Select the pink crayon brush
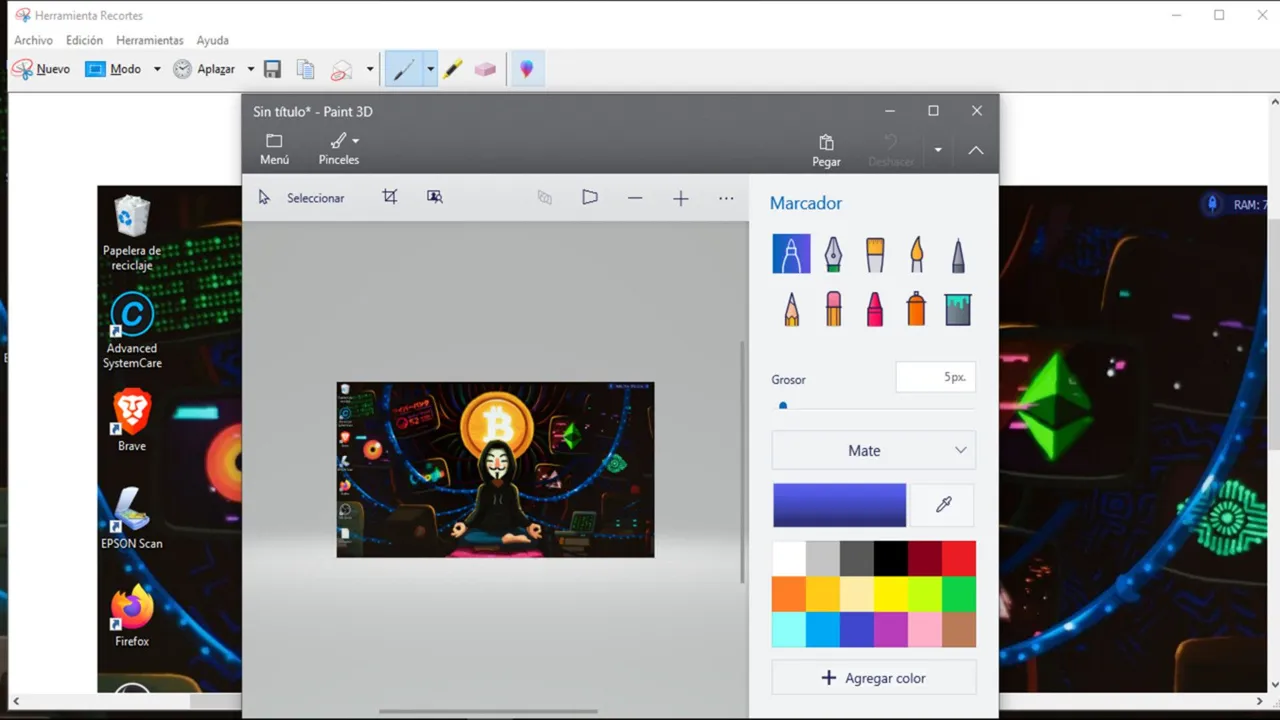The height and width of the screenshot is (720, 1280). coord(875,309)
